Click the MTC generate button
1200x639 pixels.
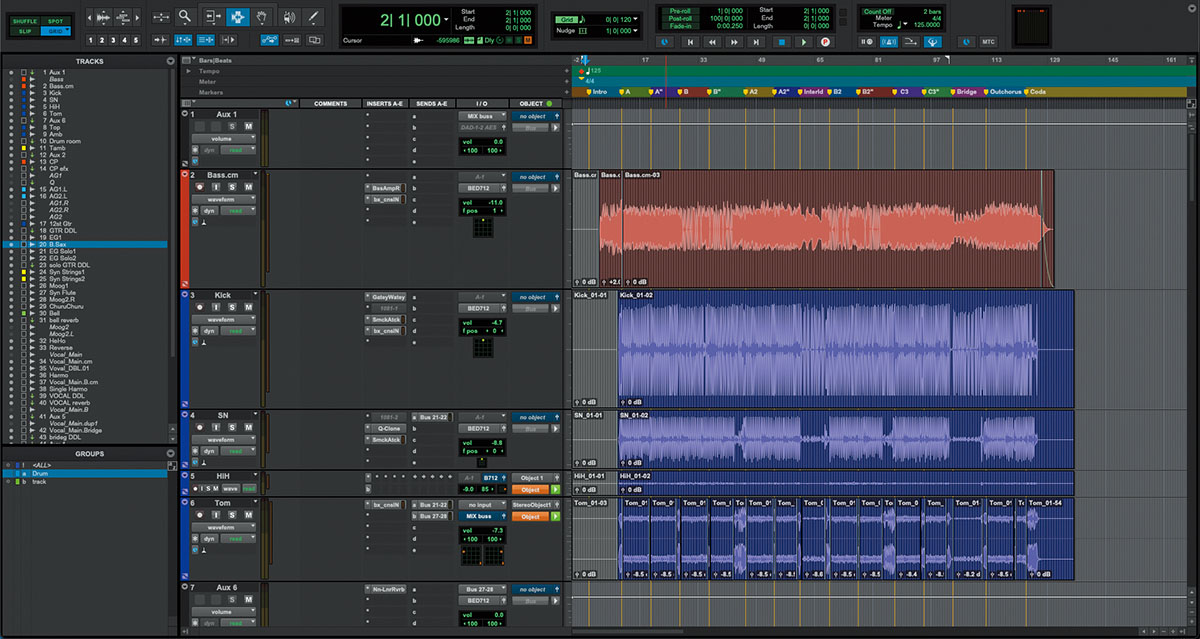pyautogui.click(x=988, y=41)
